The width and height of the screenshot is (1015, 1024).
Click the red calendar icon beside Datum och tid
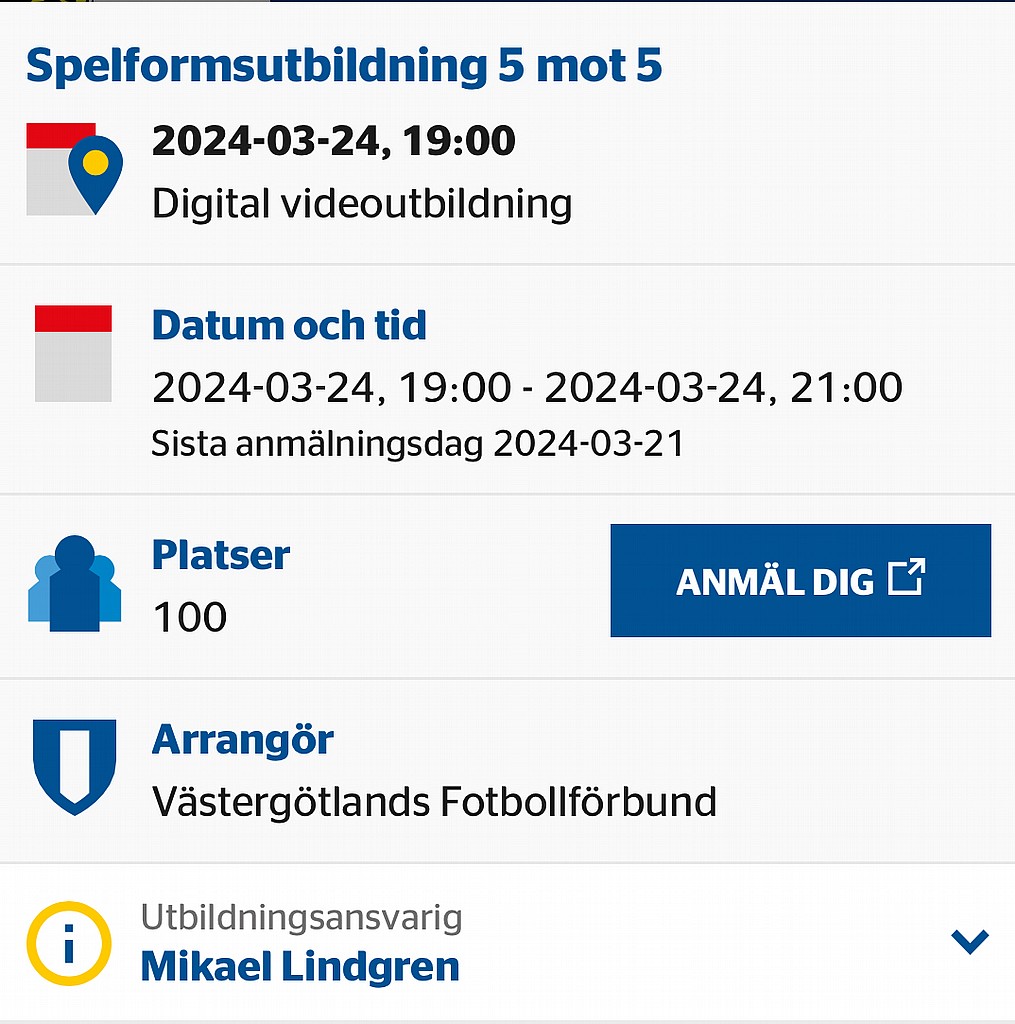(73, 353)
